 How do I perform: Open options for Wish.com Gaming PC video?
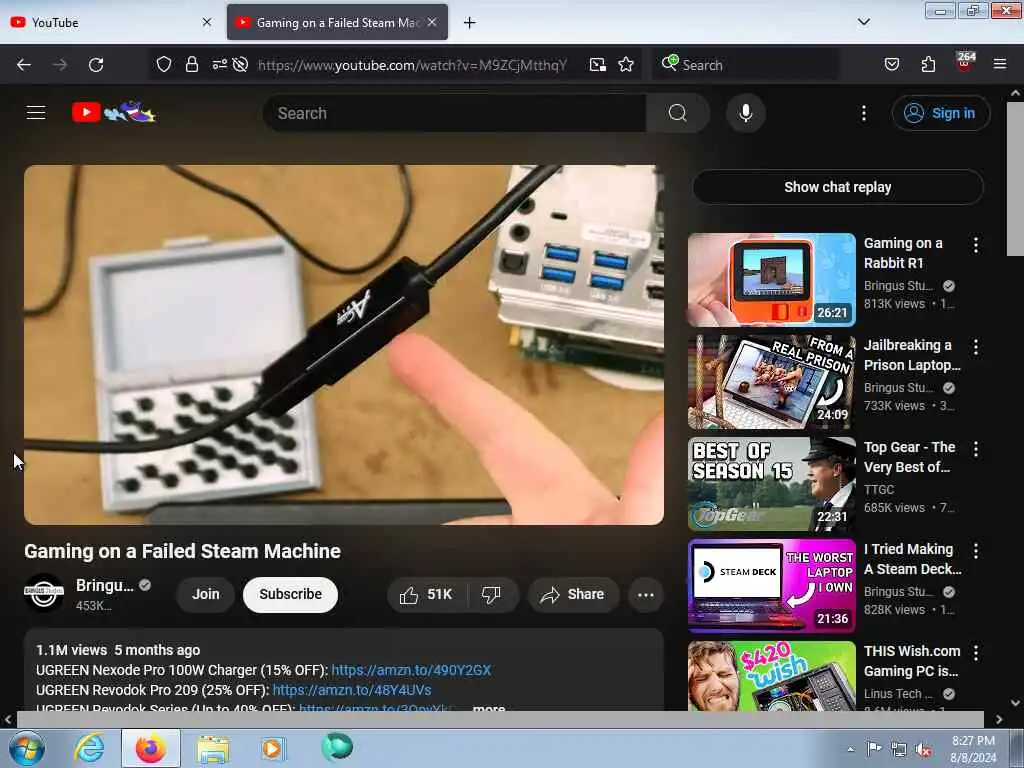pos(976,652)
